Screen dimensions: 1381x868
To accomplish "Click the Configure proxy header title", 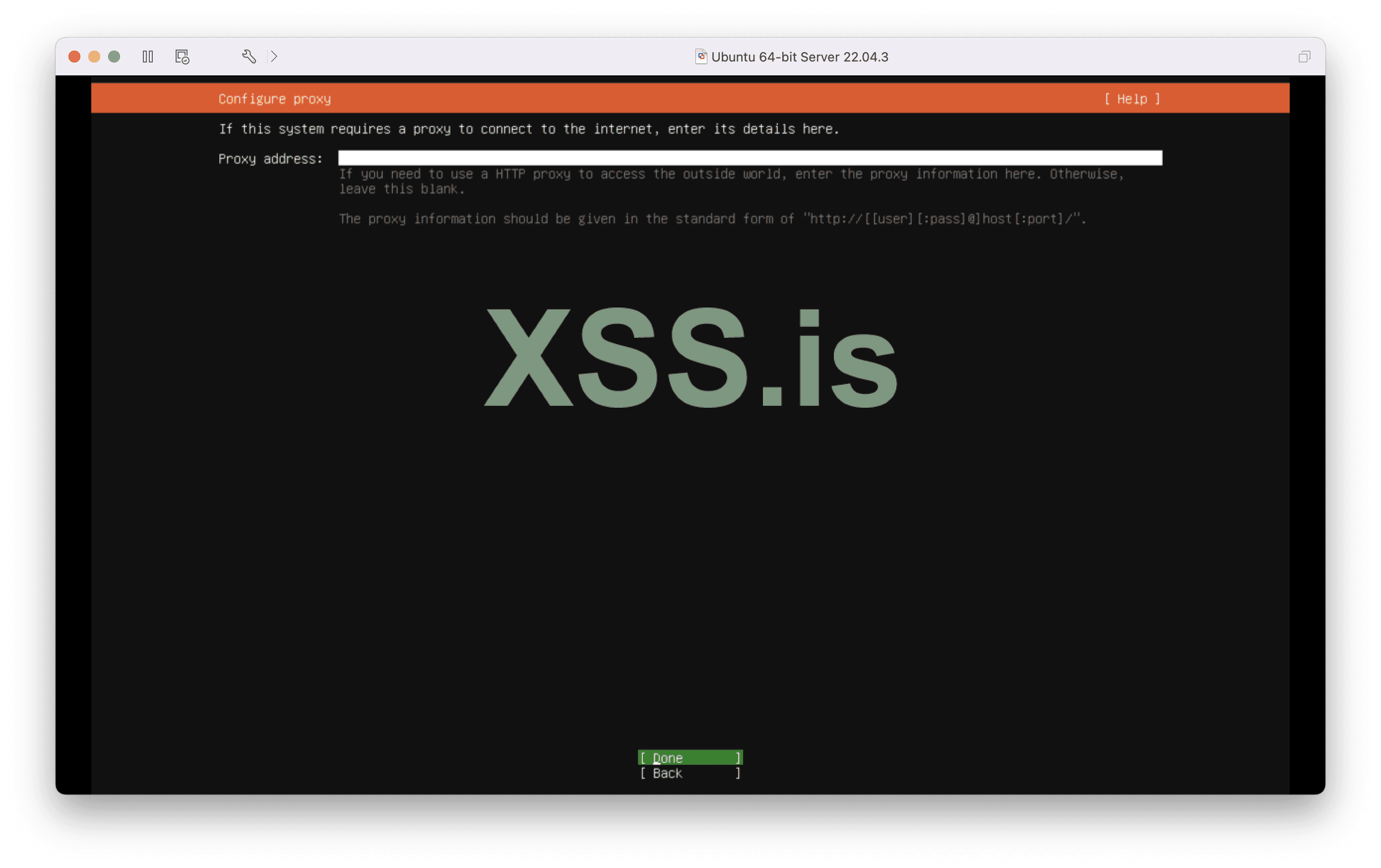I will click(x=274, y=99).
